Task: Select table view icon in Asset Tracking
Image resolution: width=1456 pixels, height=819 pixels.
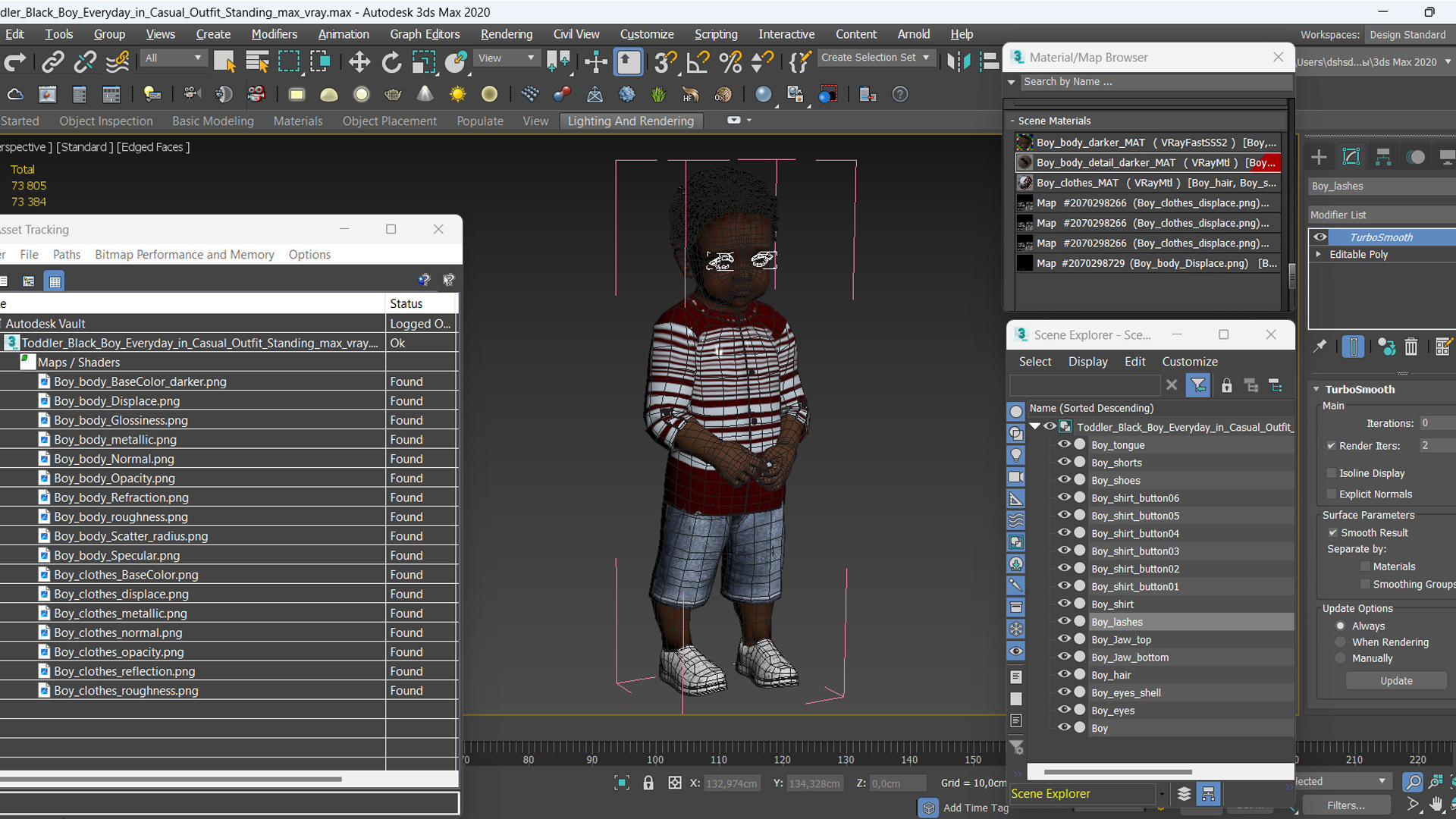Action: [55, 281]
